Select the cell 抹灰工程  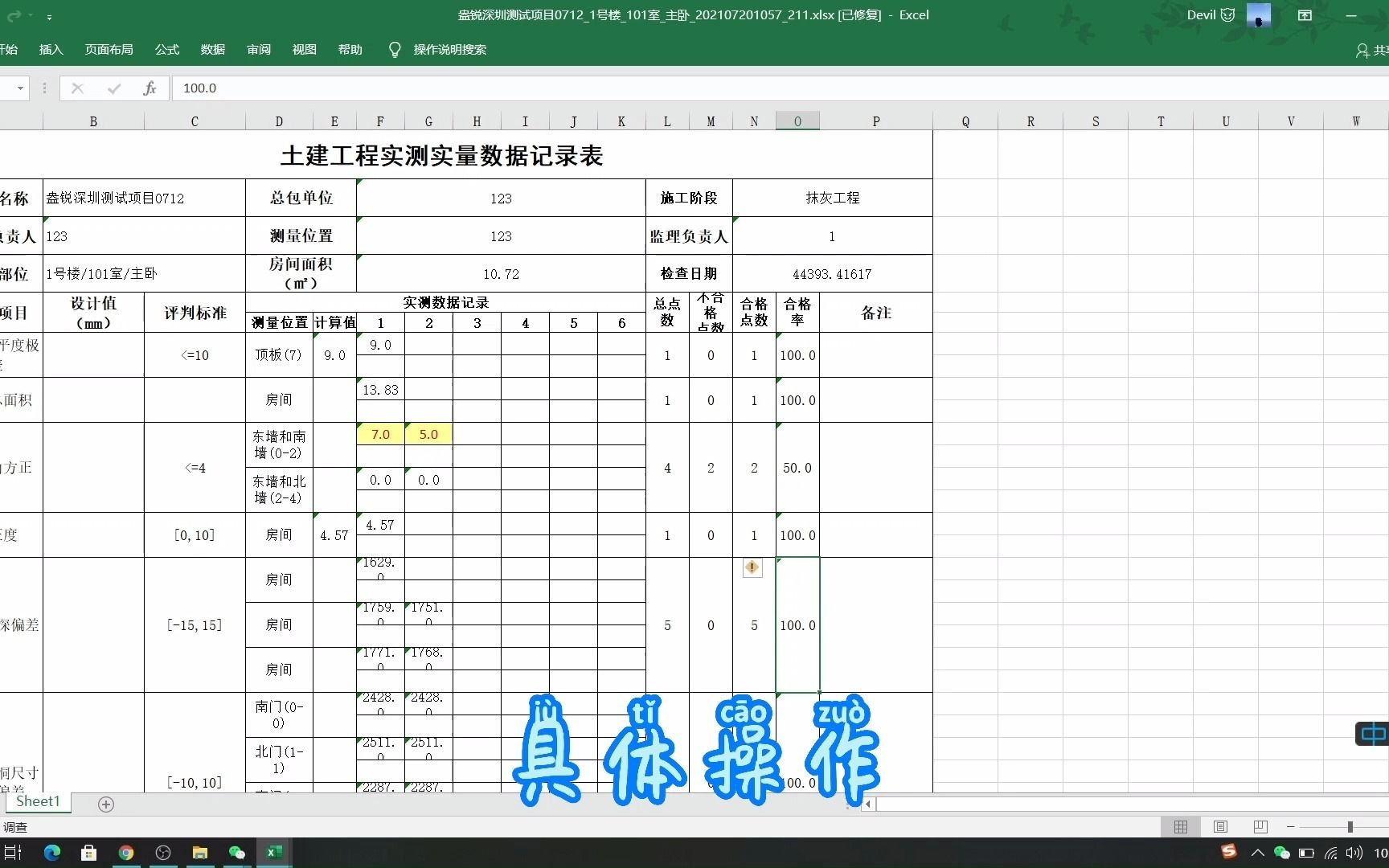(833, 198)
